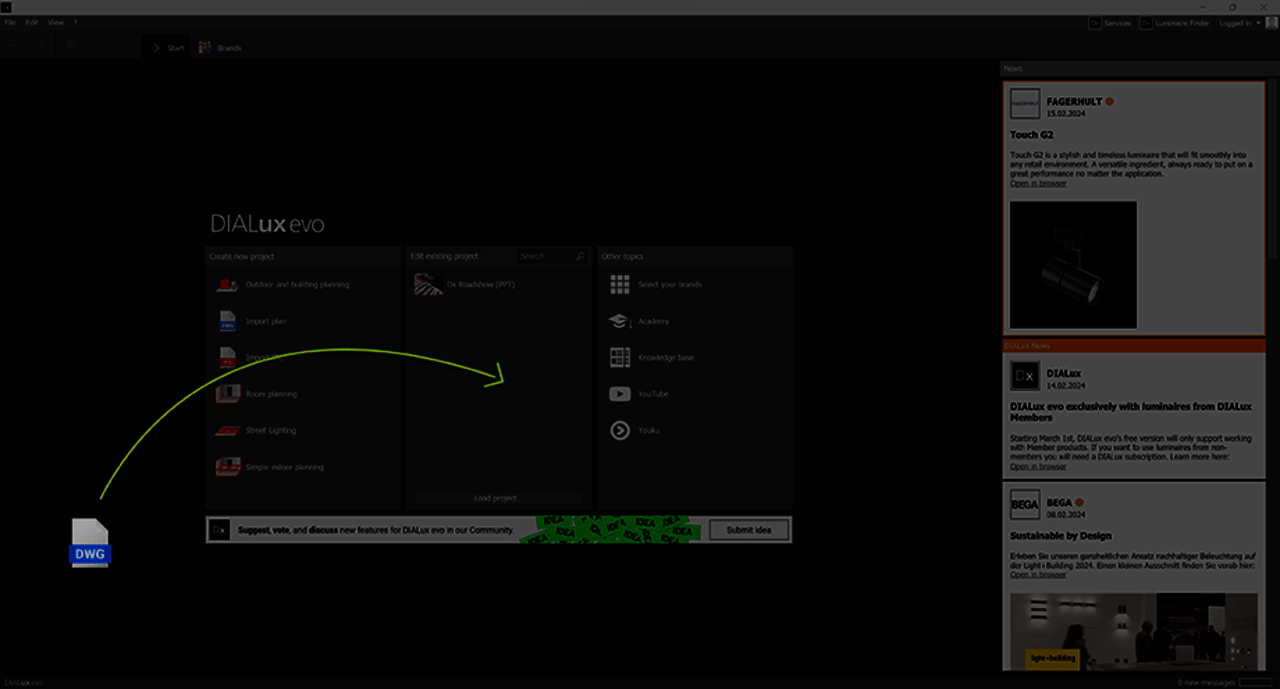Open the YouTube play icon
The image size is (1280, 689).
pos(620,394)
